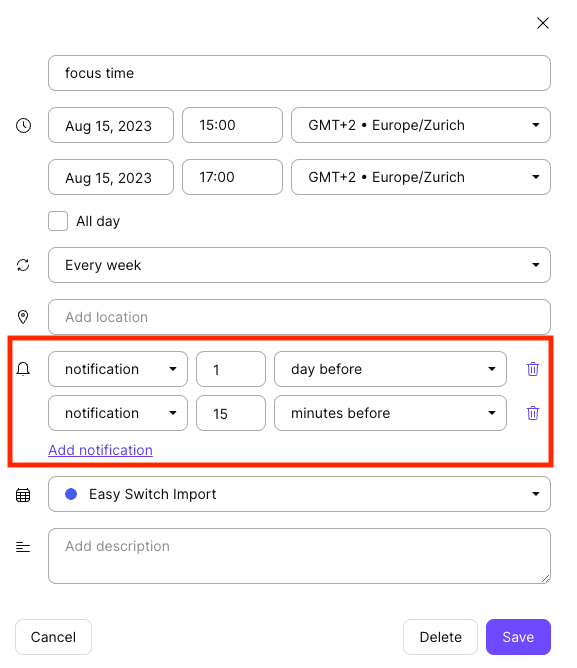Open the start date Aug 15, 2023 field
This screenshot has height=668, width=577.
point(111,125)
